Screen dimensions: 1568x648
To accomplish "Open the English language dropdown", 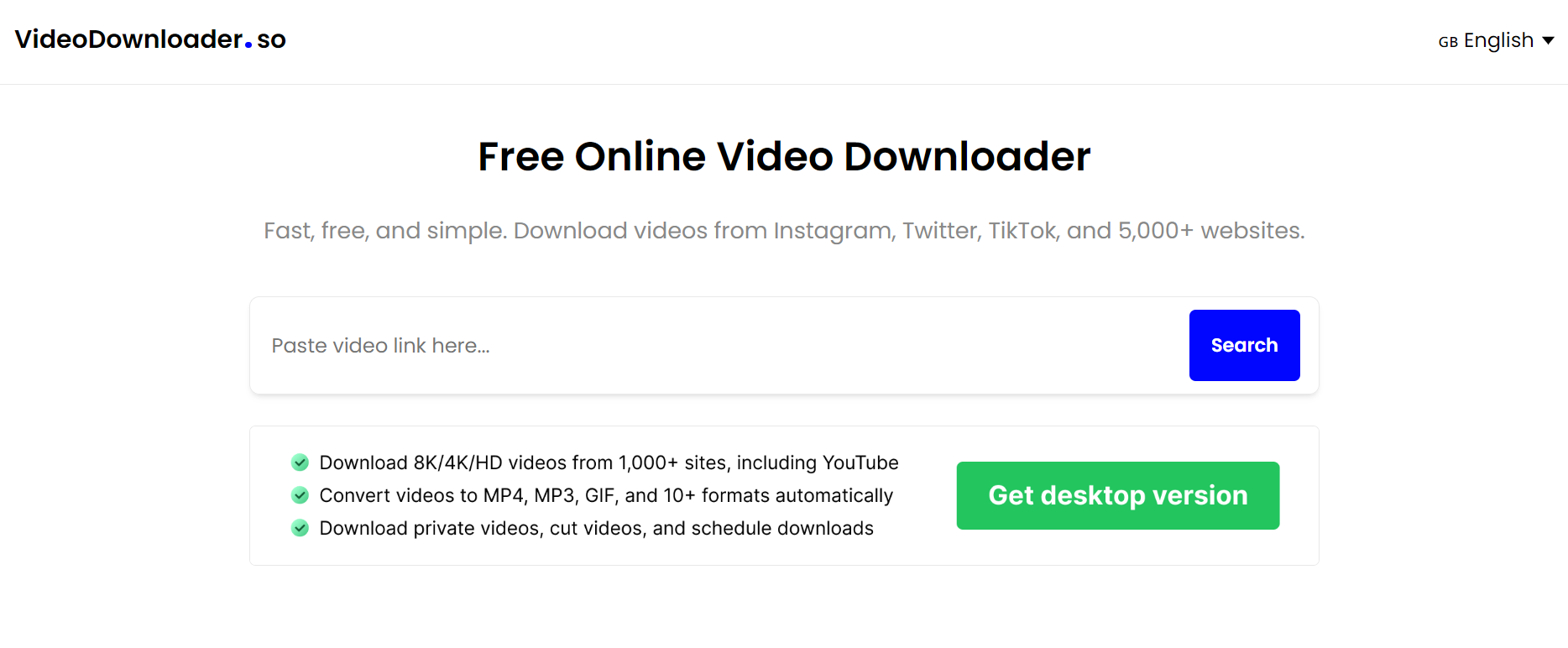I will click(1496, 40).
